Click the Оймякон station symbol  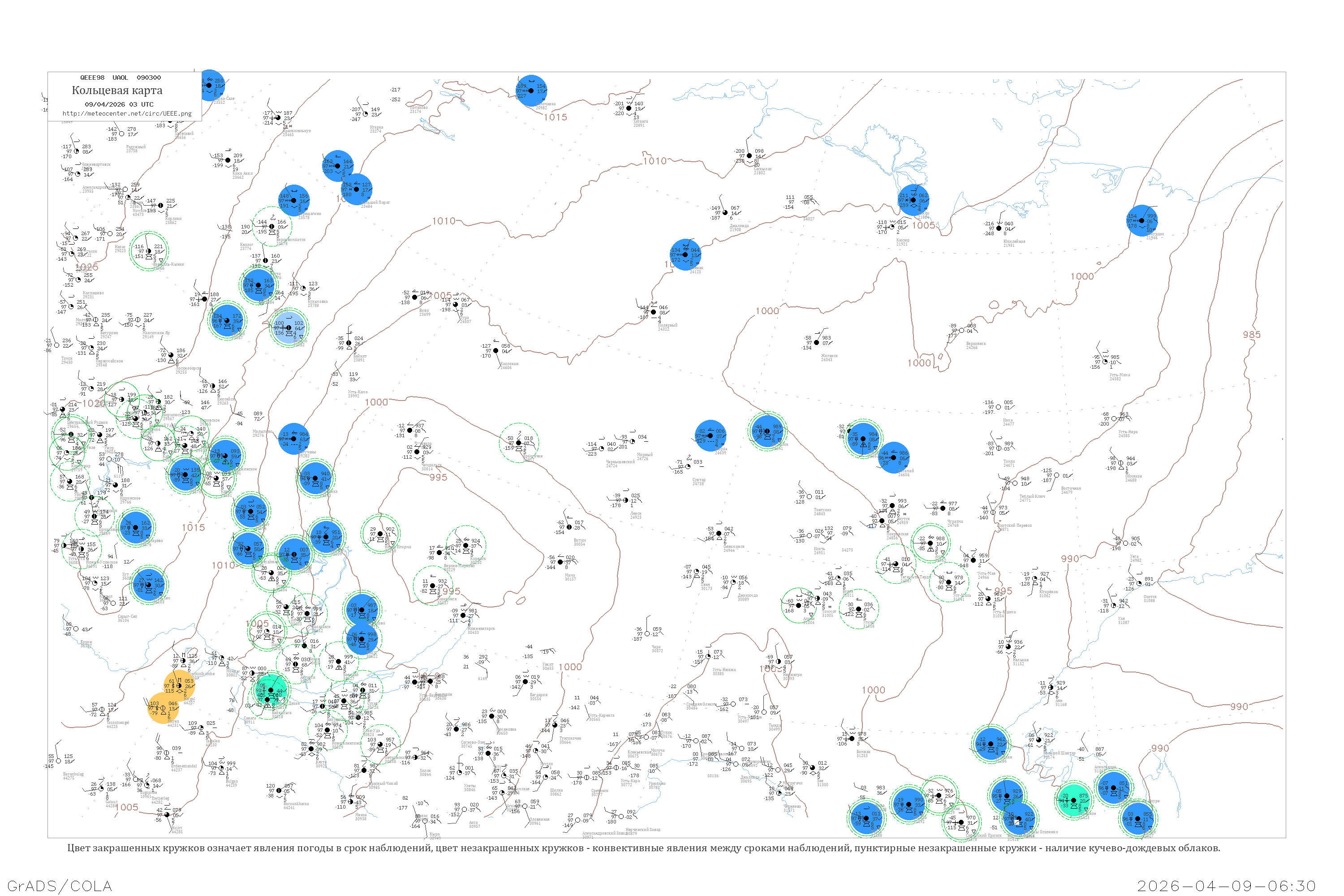click(x=1120, y=463)
